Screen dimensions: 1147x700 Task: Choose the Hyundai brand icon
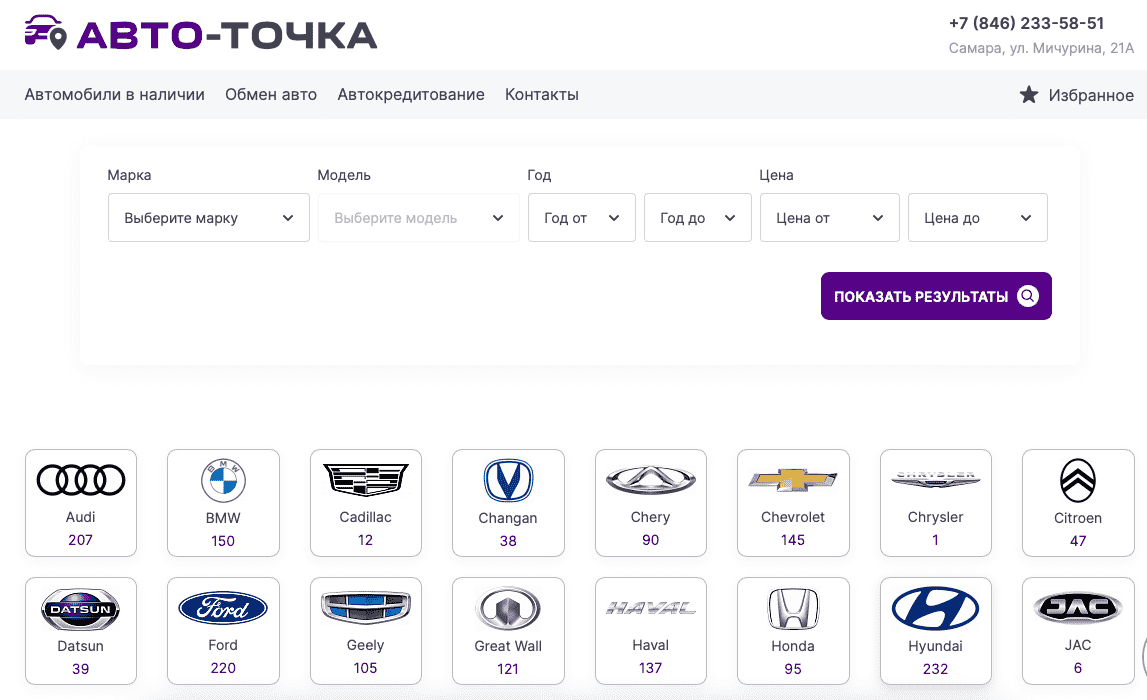tap(935, 608)
